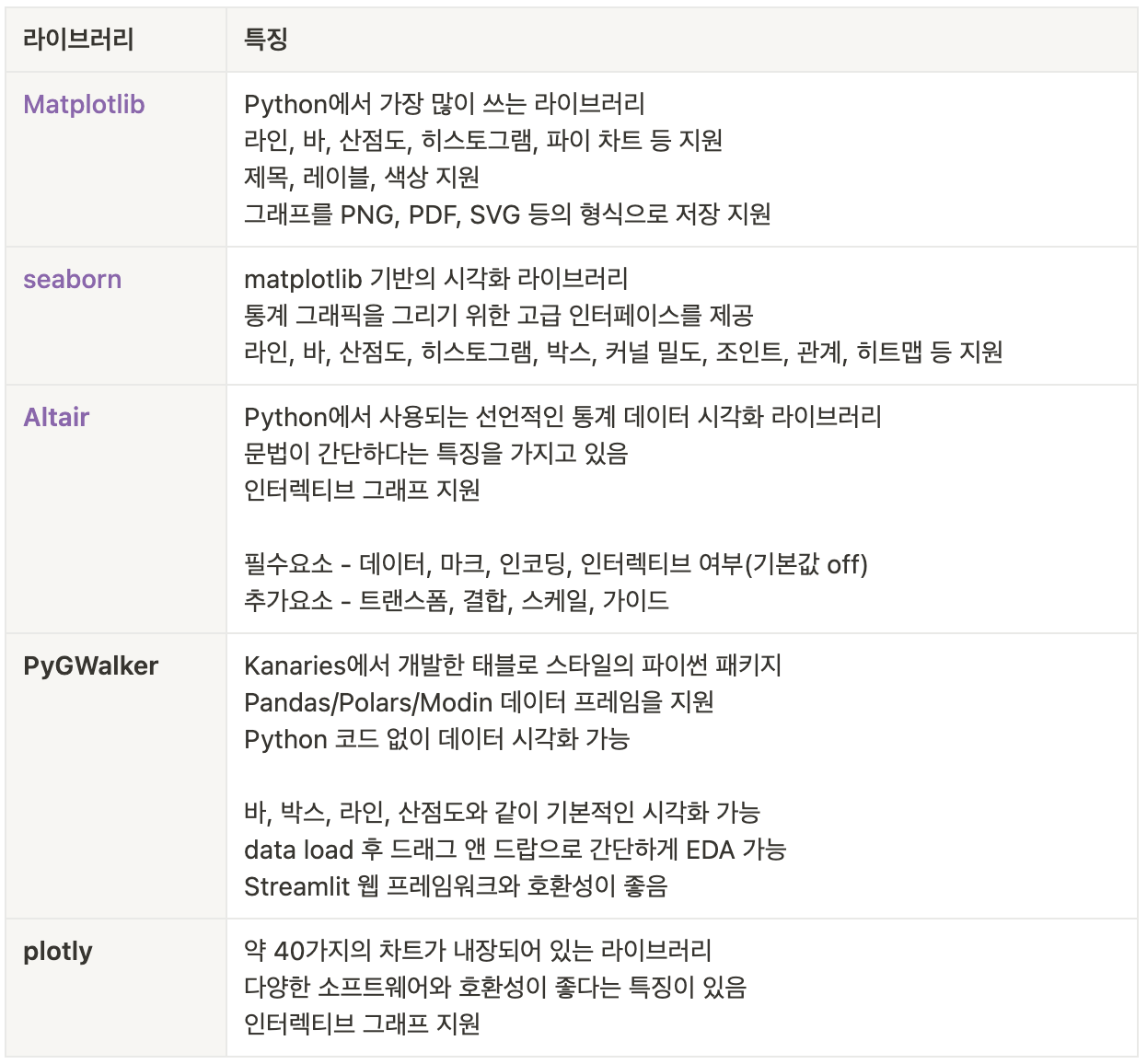Viewport: 1147px width, 1064px height.
Task: Click line starting with '필수요소'
Action: click(x=556, y=564)
